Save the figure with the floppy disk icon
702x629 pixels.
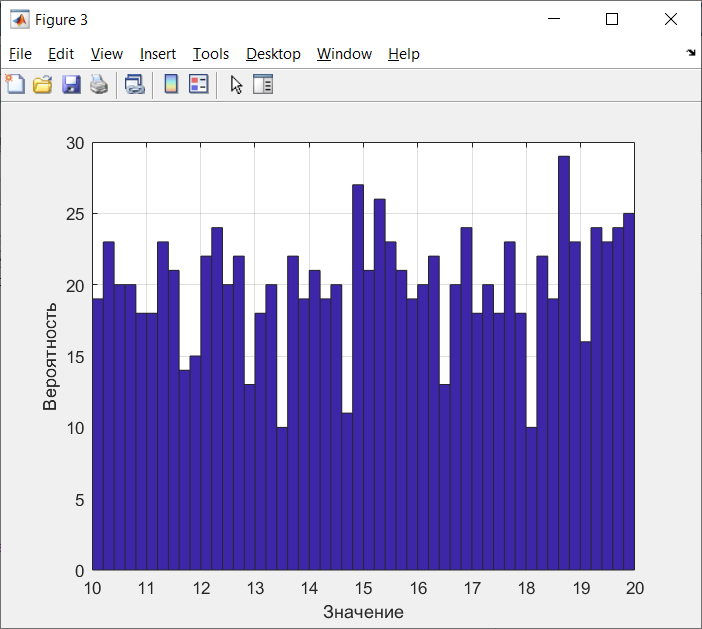(71, 84)
